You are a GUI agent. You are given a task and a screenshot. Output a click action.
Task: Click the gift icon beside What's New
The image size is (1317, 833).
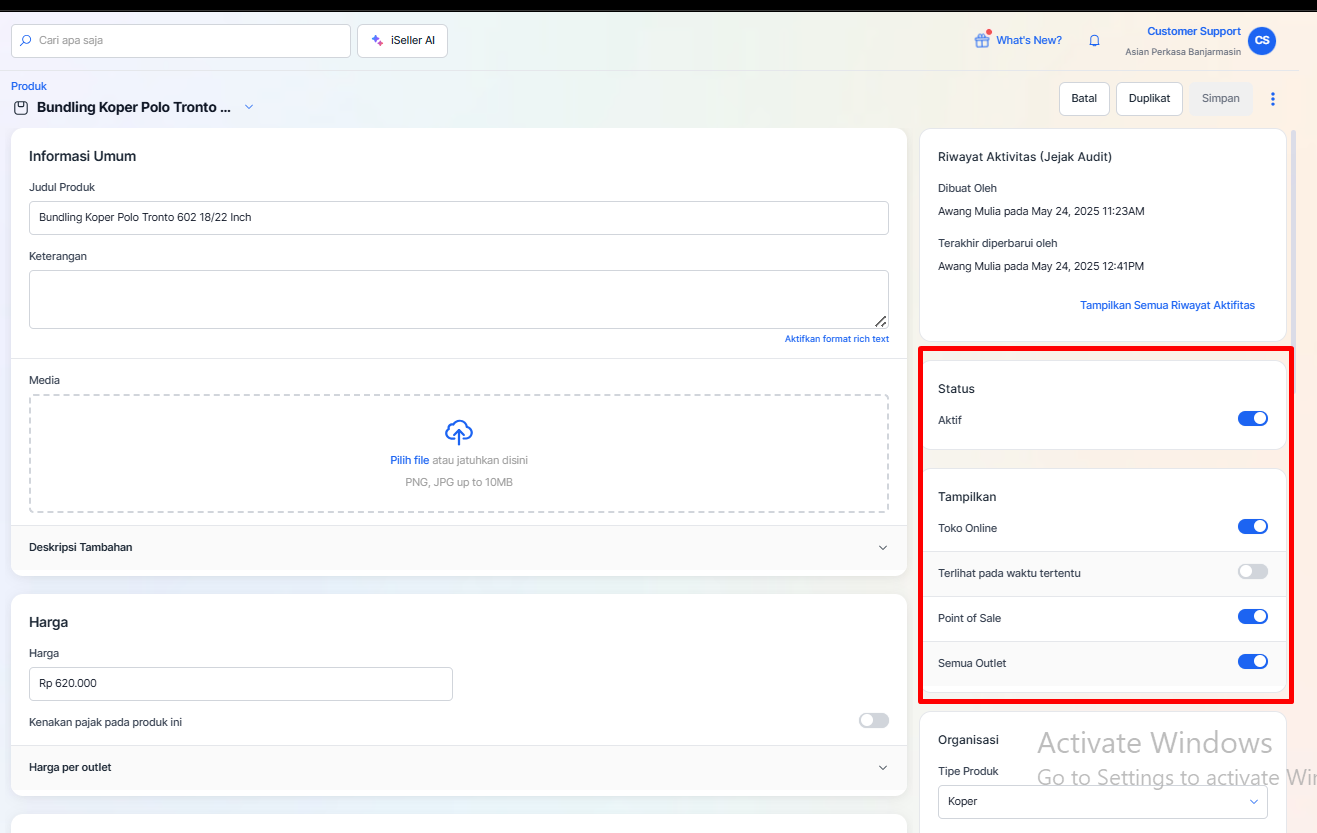tap(981, 40)
